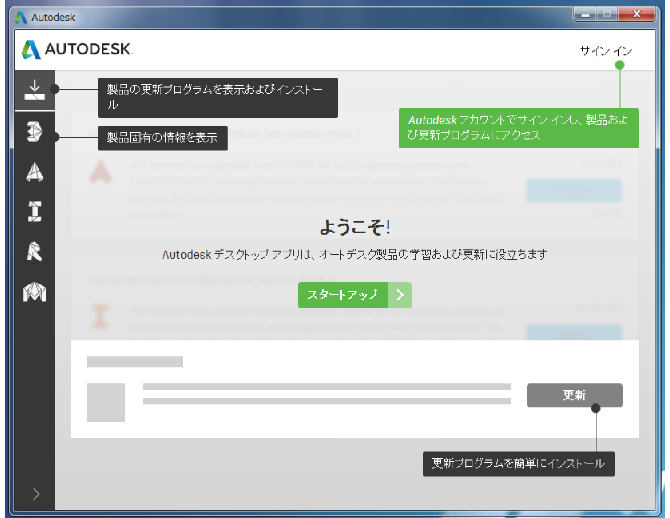
Task: Click the Autodesk title bar icon
Action: 21,18
